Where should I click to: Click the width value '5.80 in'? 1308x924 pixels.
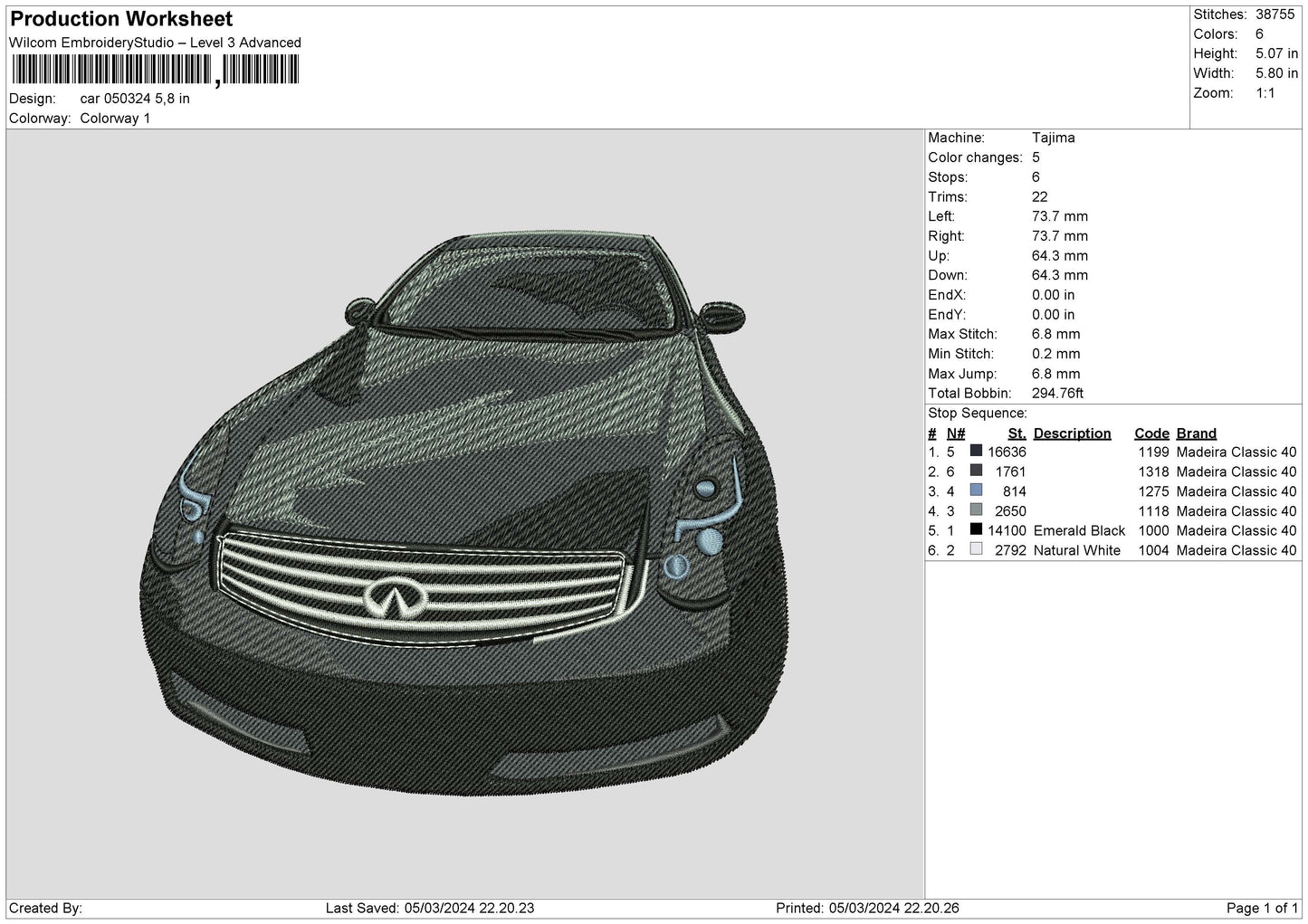pos(1276,73)
